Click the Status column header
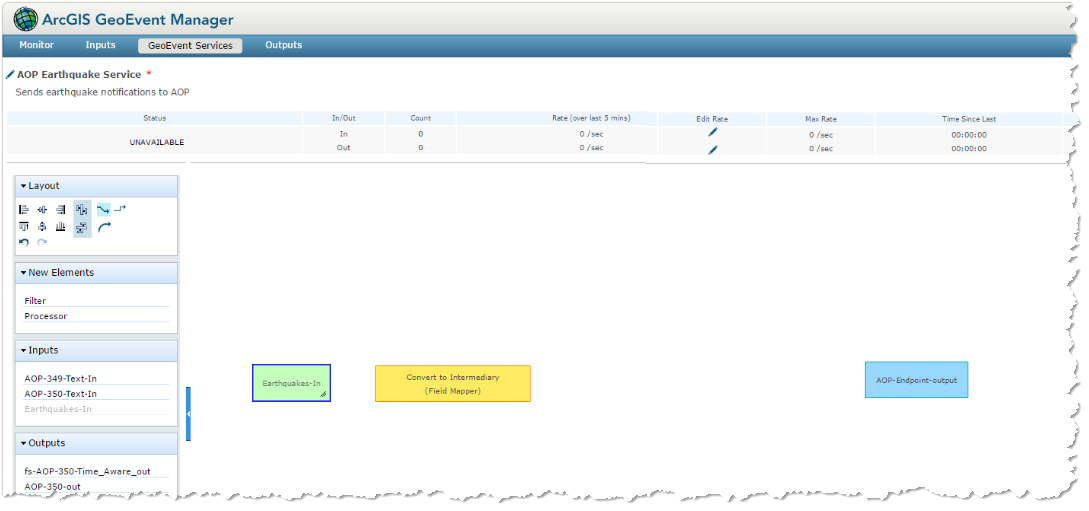 pos(155,118)
